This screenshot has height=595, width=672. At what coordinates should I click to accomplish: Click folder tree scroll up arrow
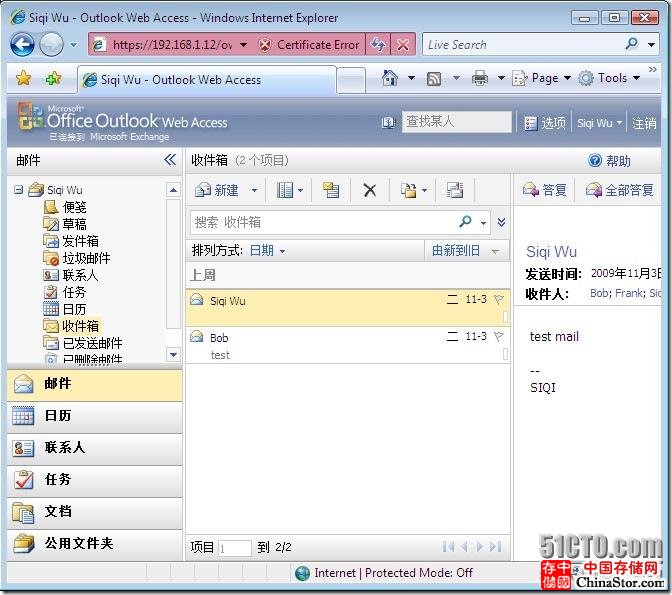pos(173,189)
